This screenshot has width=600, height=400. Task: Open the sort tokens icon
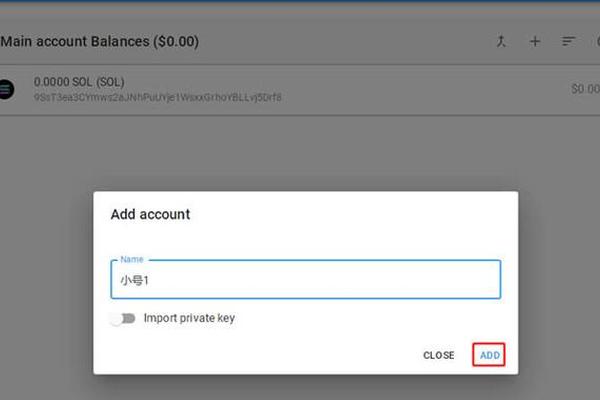pos(568,41)
